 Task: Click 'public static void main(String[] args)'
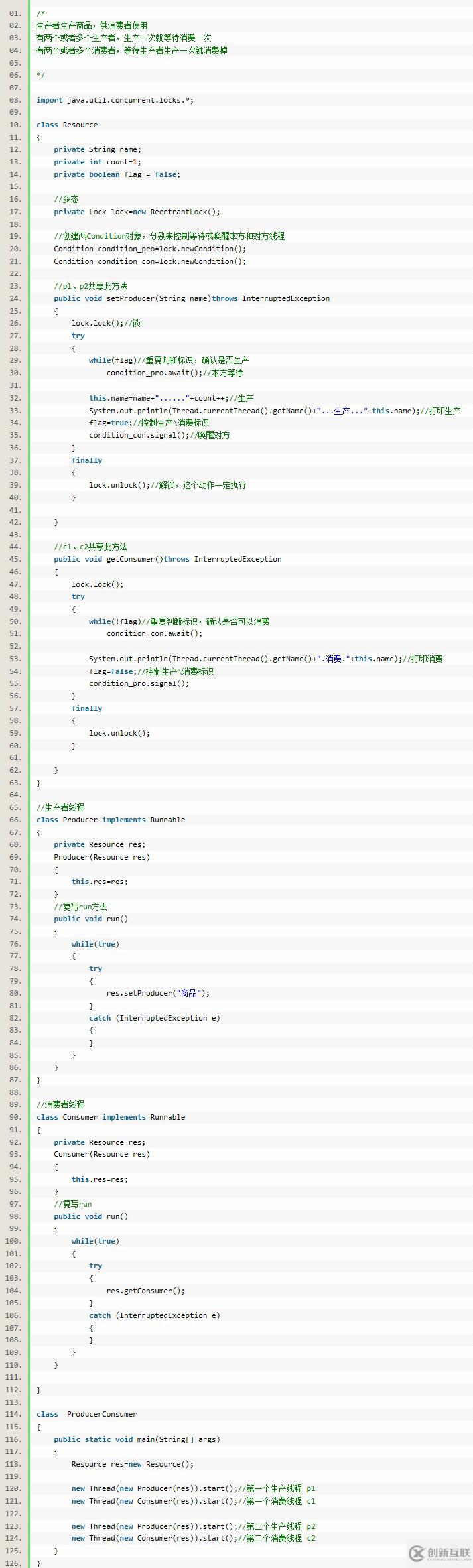(137, 1439)
